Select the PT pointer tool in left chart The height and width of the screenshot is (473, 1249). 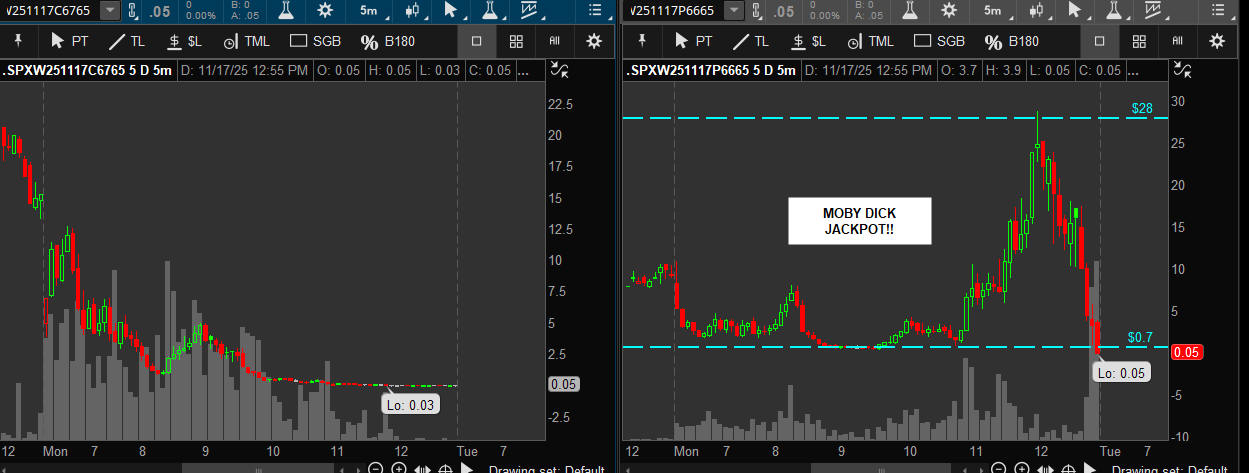[x=72, y=41]
